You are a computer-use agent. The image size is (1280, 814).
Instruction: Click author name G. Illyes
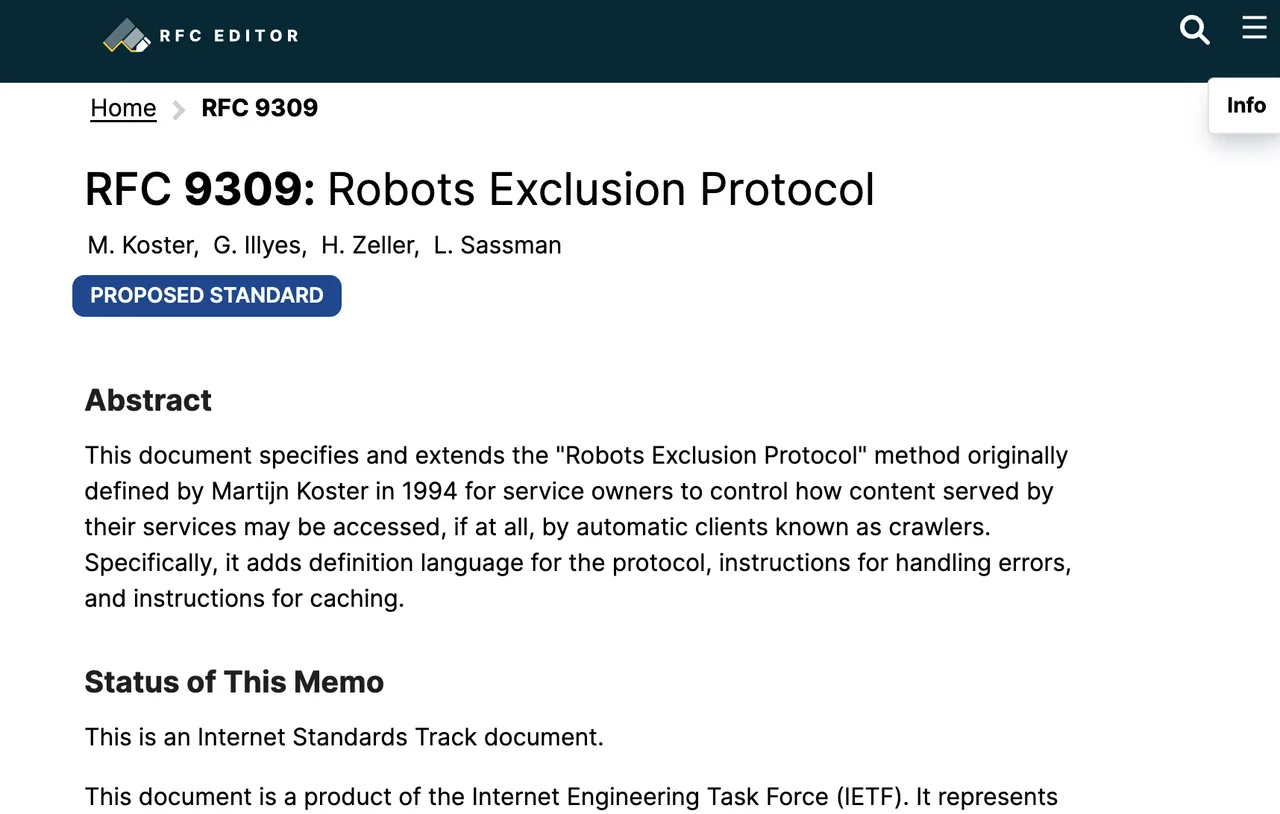point(259,245)
